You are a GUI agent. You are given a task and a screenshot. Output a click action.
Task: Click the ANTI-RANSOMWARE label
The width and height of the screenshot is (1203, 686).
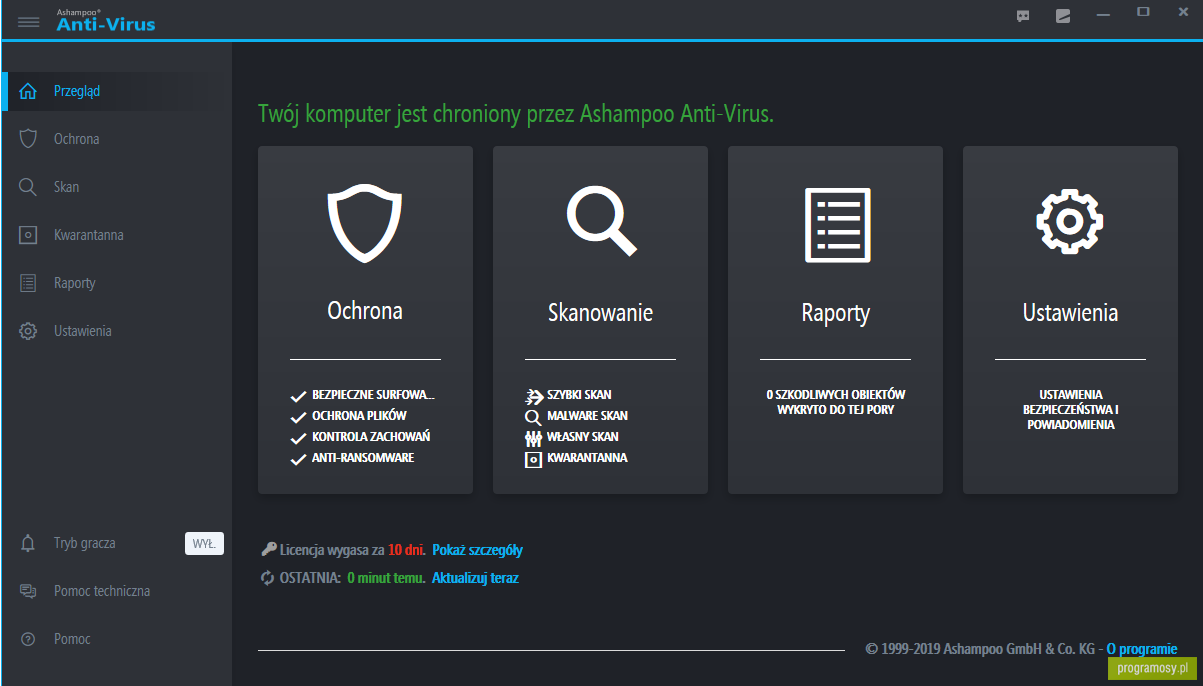click(363, 458)
